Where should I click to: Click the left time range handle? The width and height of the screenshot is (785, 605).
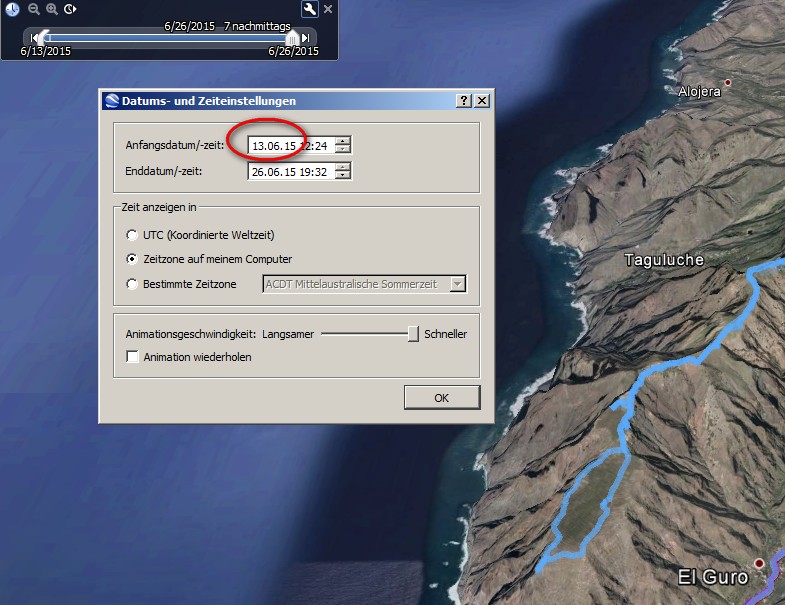[x=45, y=36]
